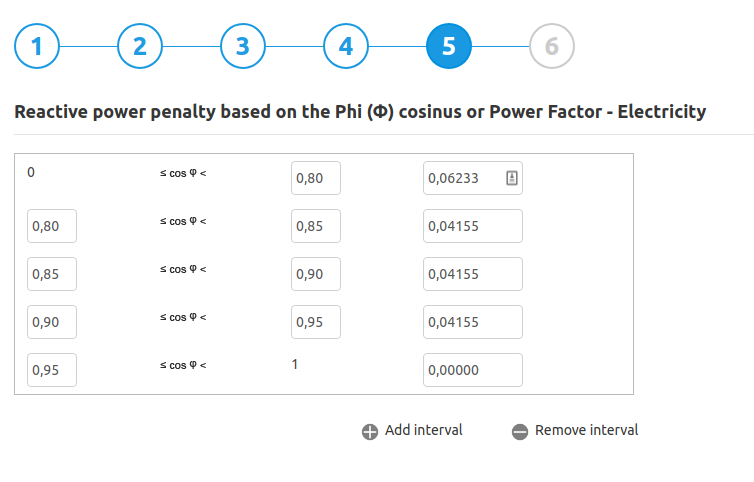Go to wizard step 3
Viewport: 754px width, 482px height.
(243, 46)
